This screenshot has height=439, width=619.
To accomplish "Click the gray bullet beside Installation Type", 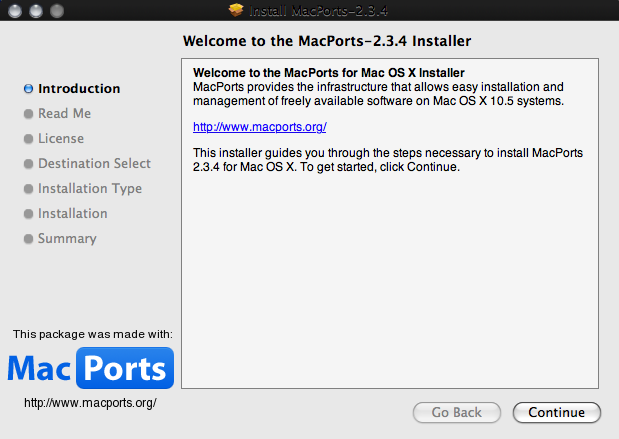I will tap(28, 189).
